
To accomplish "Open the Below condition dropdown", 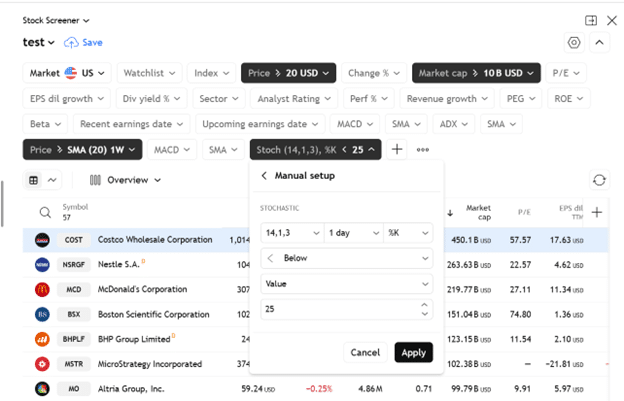I will click(345, 258).
